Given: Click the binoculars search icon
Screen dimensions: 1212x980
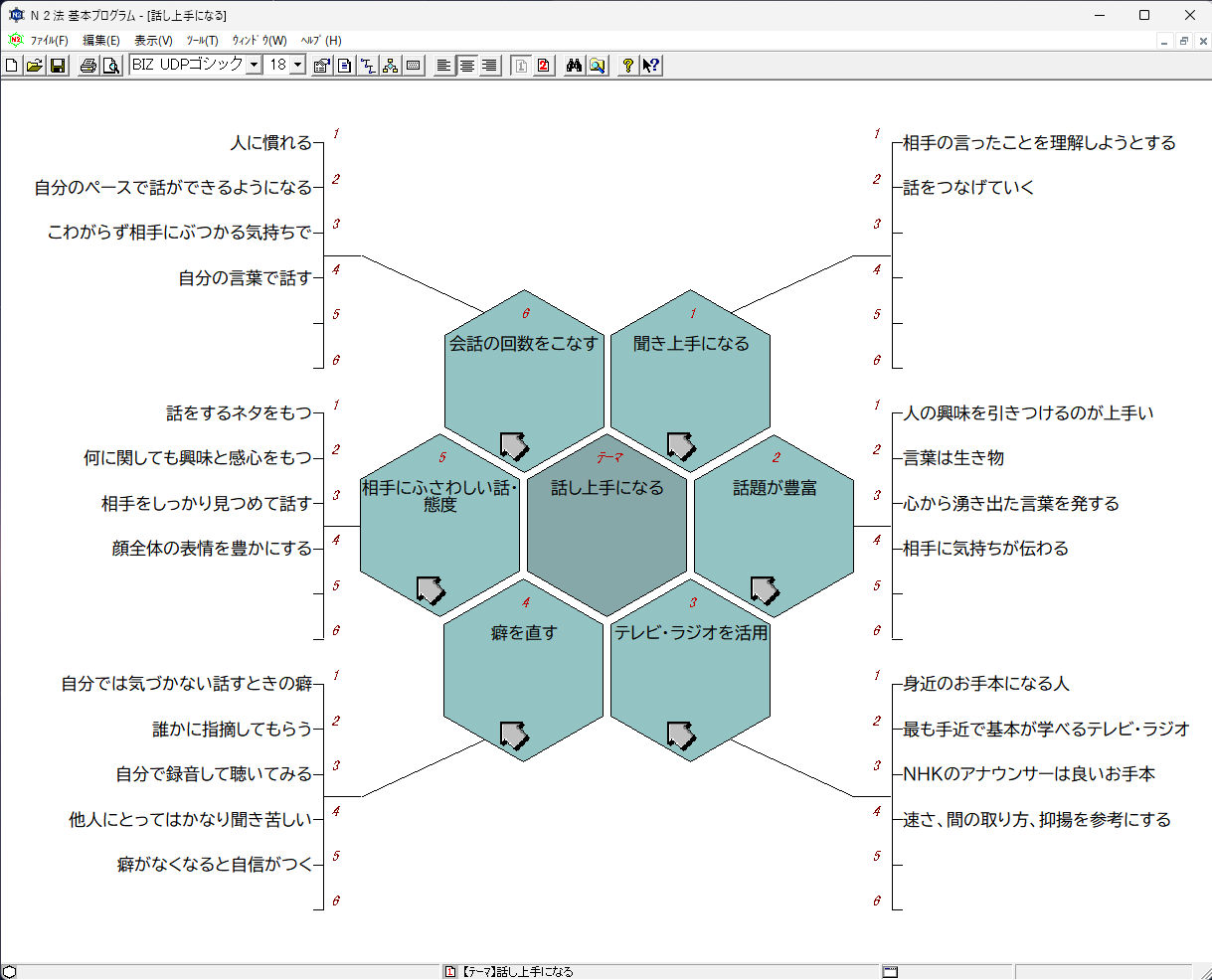Looking at the screenshot, I should 574,66.
